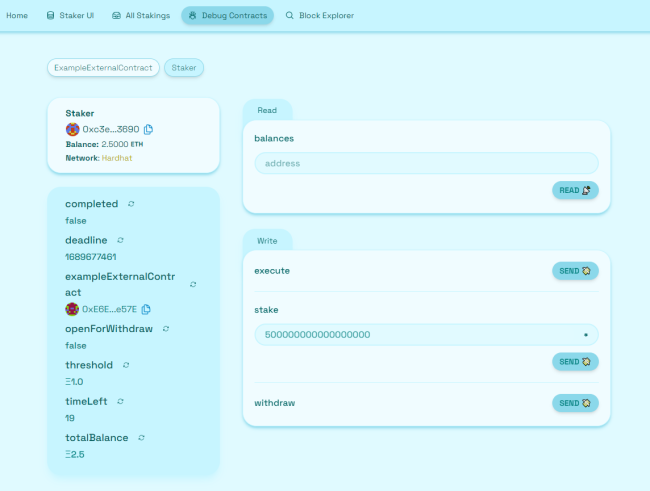The height and width of the screenshot is (491, 650).
Task: Open the Home page
Action: click(x=17, y=15)
